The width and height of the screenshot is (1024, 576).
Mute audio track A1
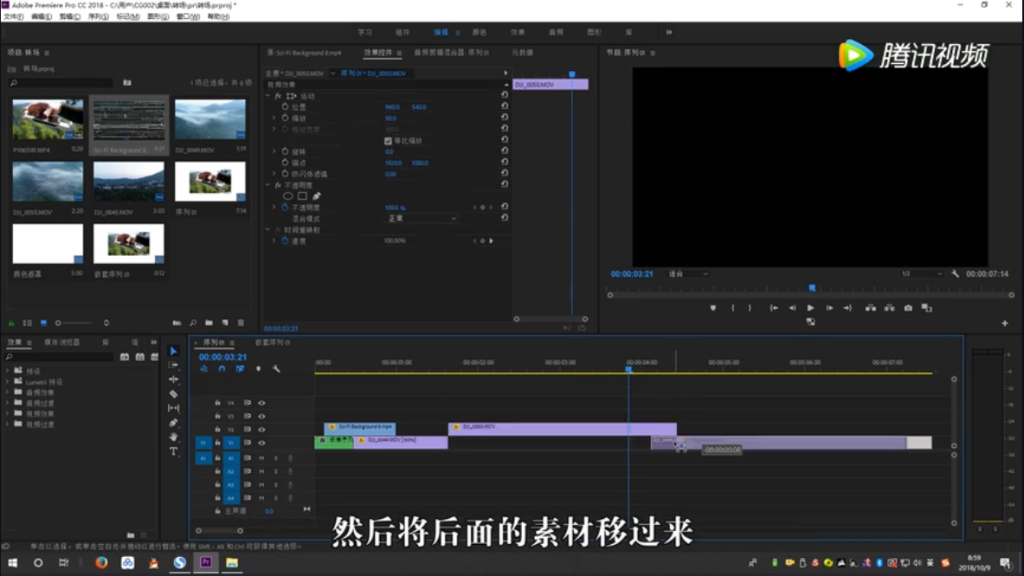coord(262,458)
